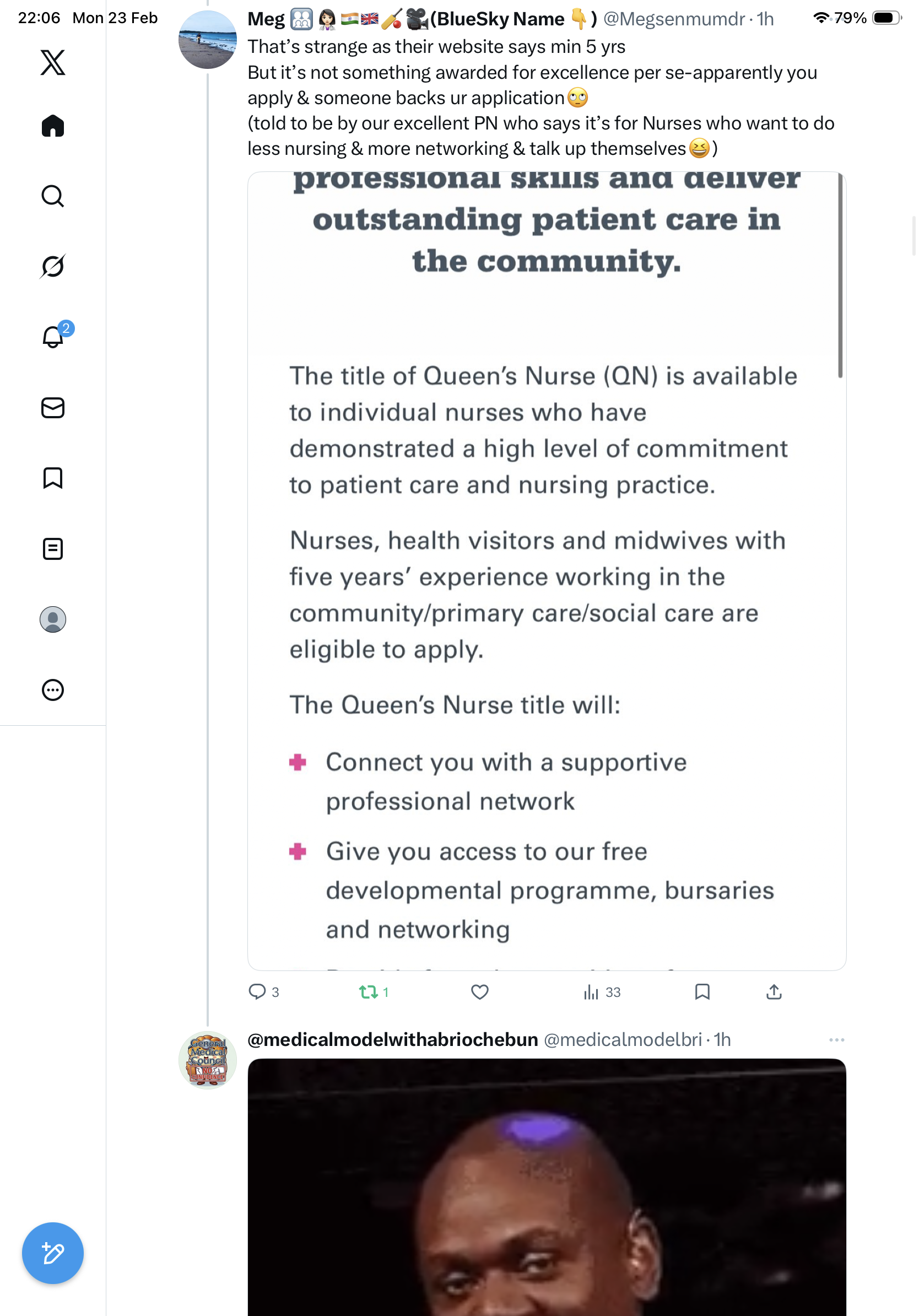Viewport: 919px width, 1316px height.
Task: Bookmark Meg's post
Action: point(702,991)
